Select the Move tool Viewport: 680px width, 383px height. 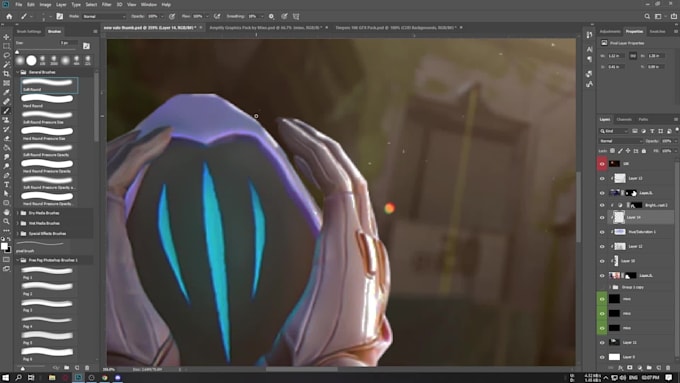point(6,37)
